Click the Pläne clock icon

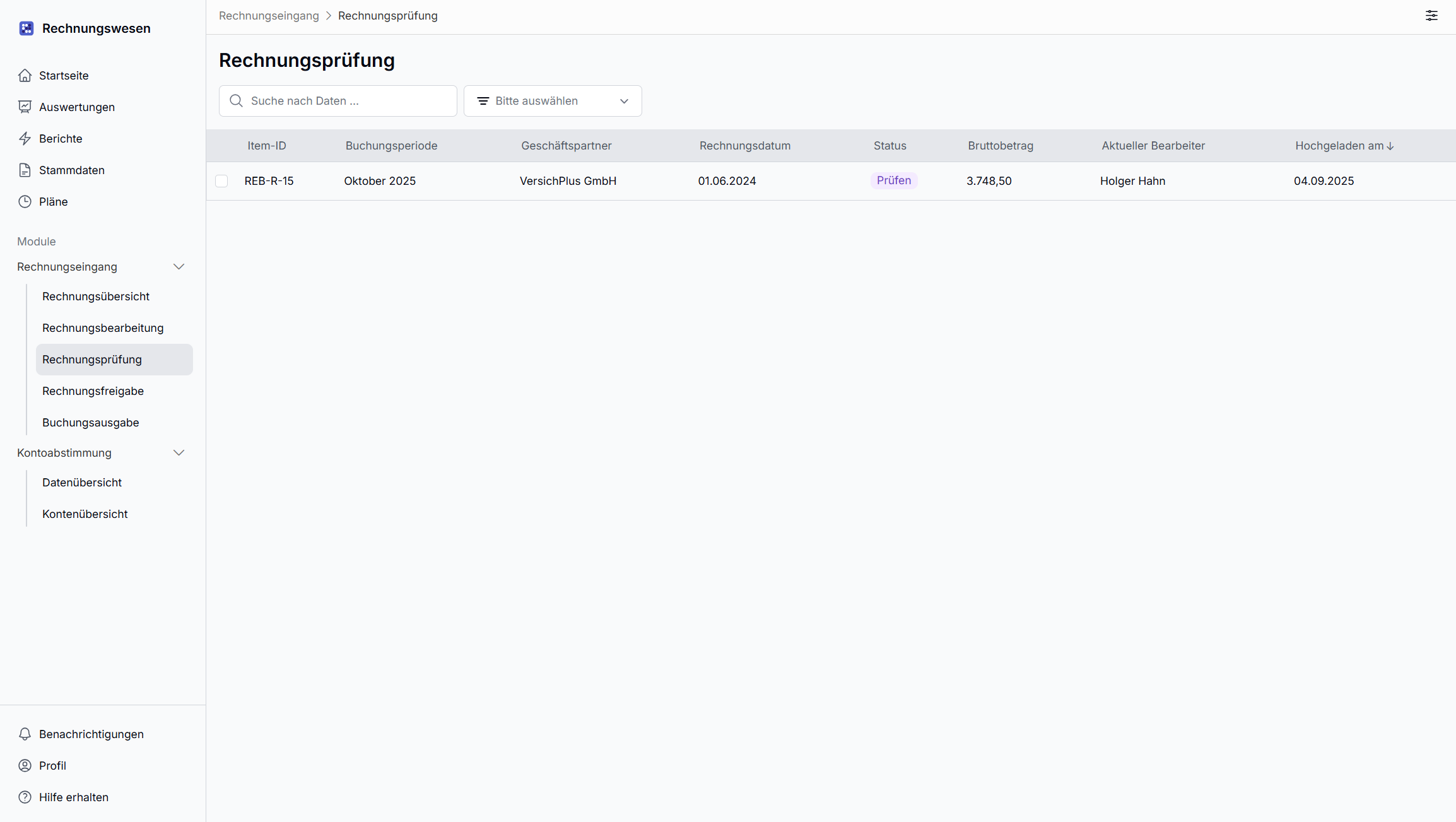(25, 202)
